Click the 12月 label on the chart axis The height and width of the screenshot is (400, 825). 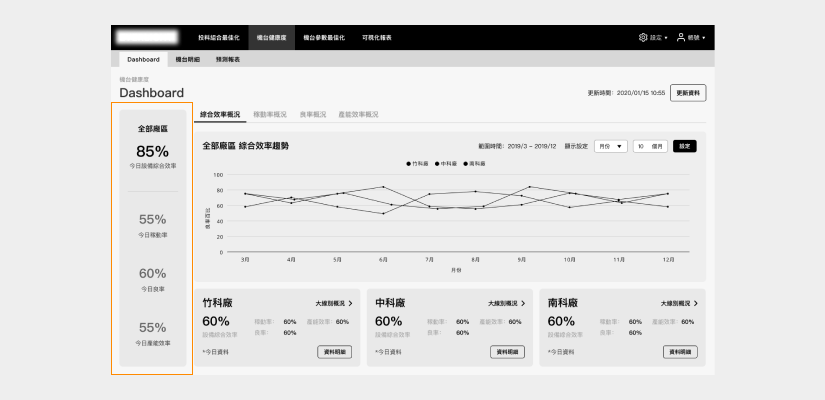point(669,259)
